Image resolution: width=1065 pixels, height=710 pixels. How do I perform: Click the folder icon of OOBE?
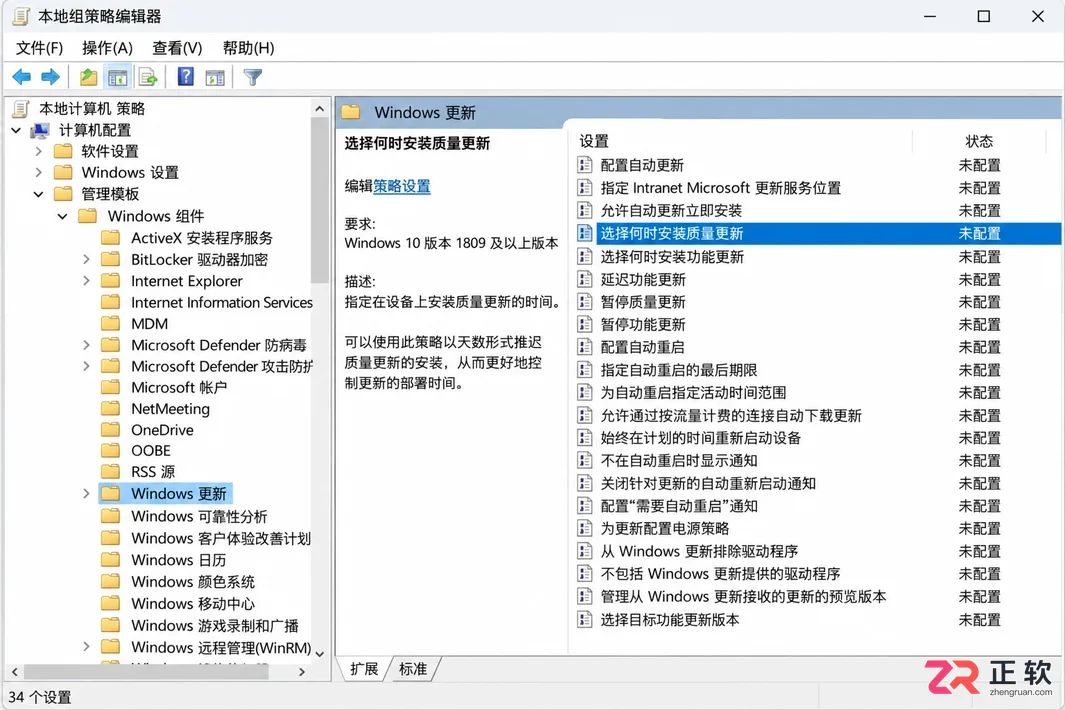click(111, 450)
